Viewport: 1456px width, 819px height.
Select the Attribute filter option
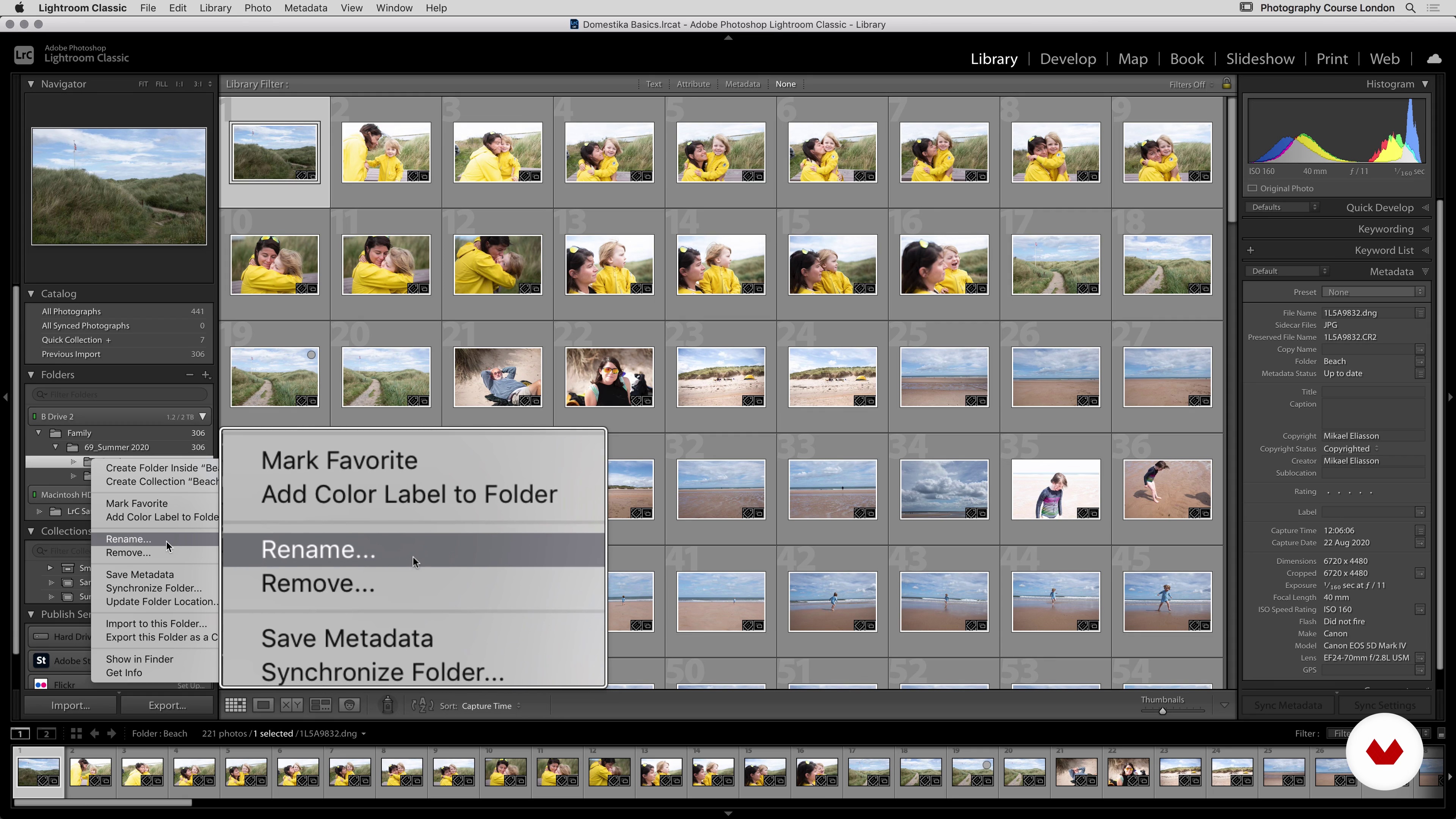(693, 84)
